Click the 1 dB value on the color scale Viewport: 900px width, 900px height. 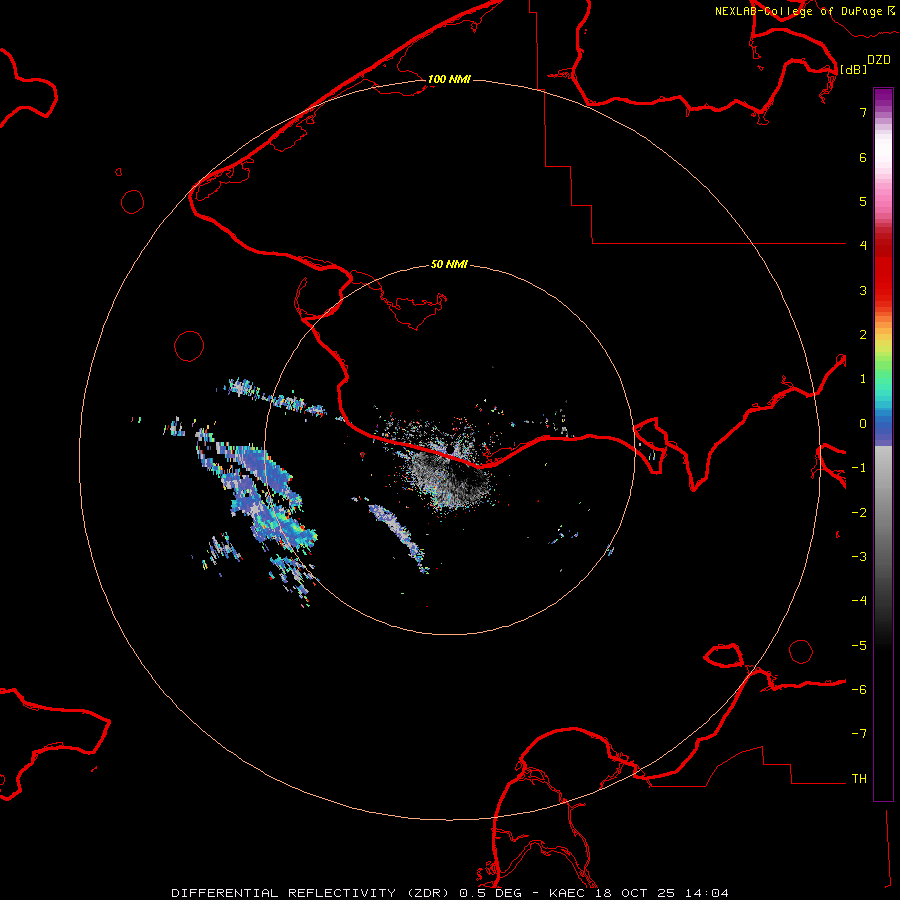tap(863, 379)
